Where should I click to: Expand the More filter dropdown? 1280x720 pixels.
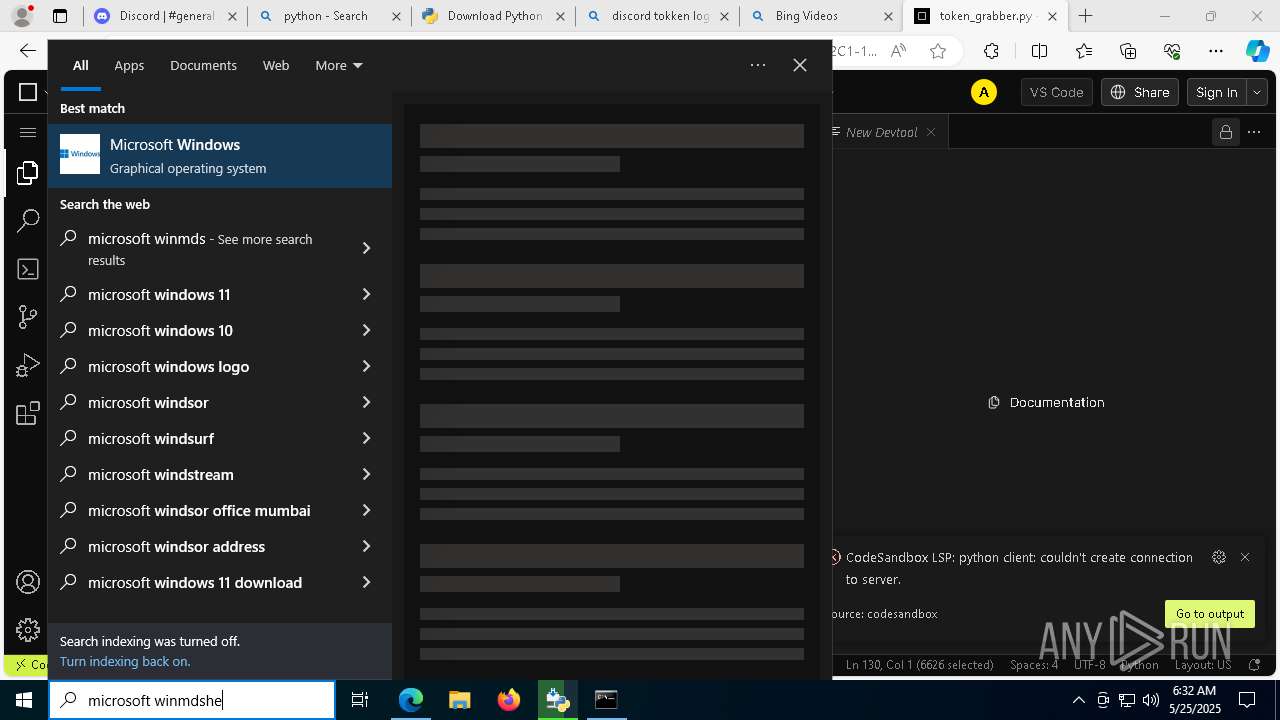tap(339, 65)
